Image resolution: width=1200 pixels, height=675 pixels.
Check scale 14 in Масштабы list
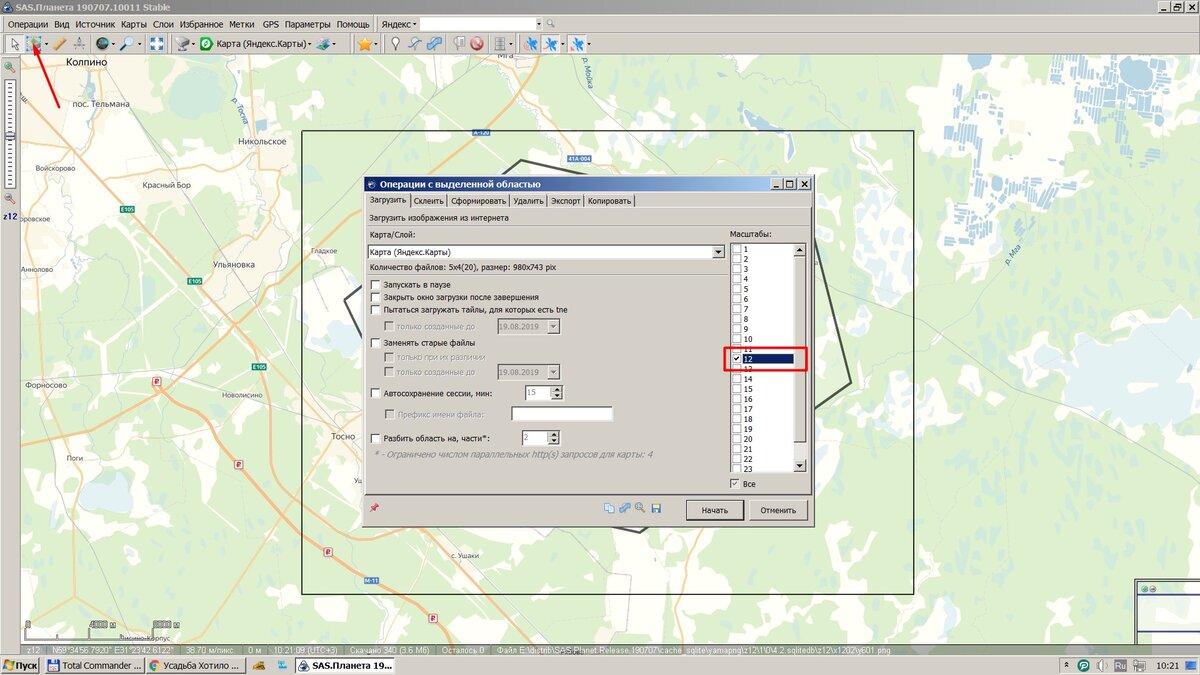tap(737, 379)
